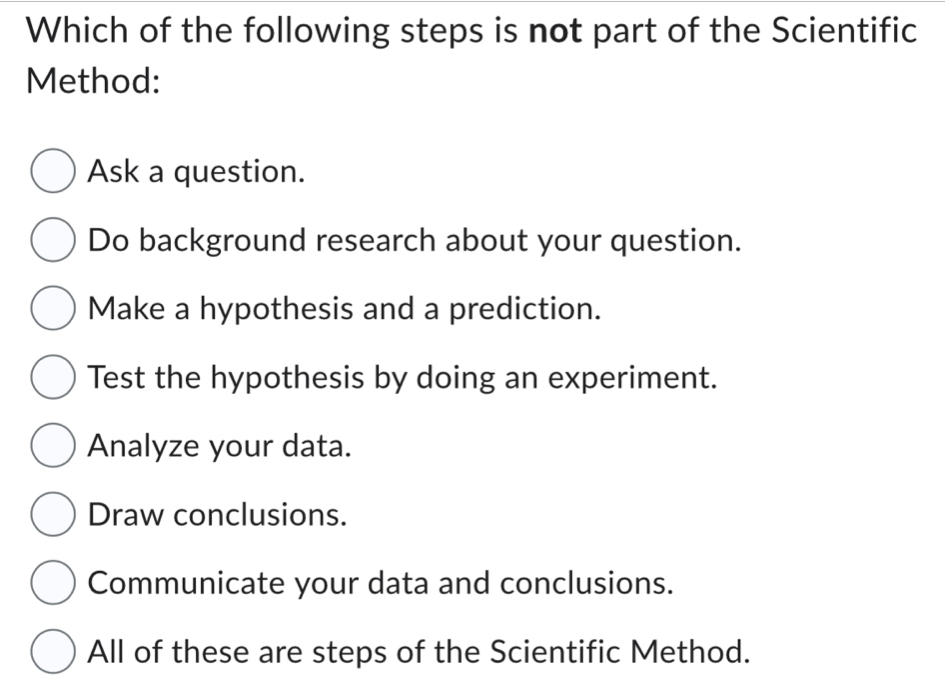Click the "Draw conclusions" label text
This screenshot has height=699, width=945.
[215, 514]
